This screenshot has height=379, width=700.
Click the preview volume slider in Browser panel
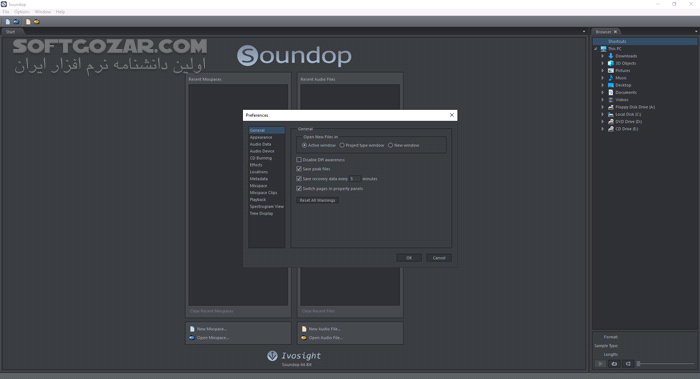(x=665, y=364)
